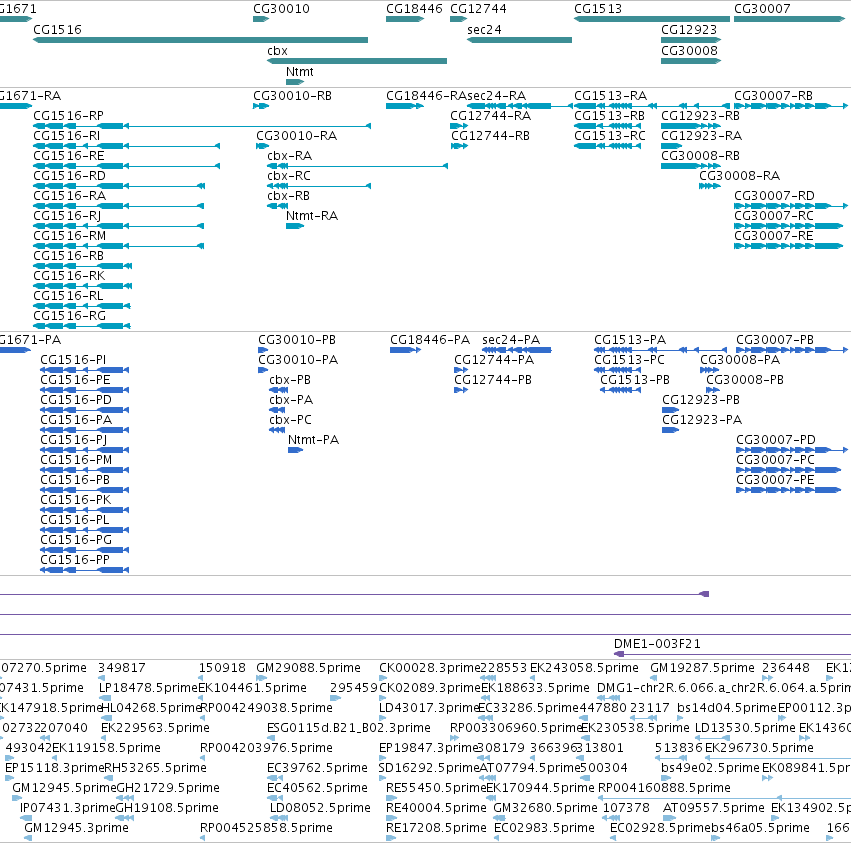Select the CG12923 gene label
The height and width of the screenshot is (843, 851).
[689, 30]
